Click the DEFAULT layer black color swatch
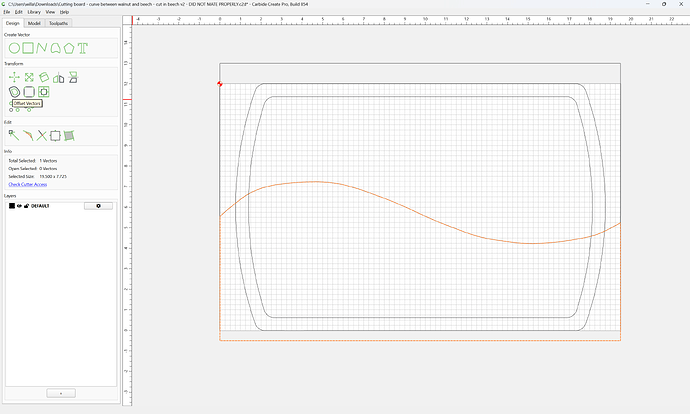Viewport: 690px width, 414px height. 12,206
